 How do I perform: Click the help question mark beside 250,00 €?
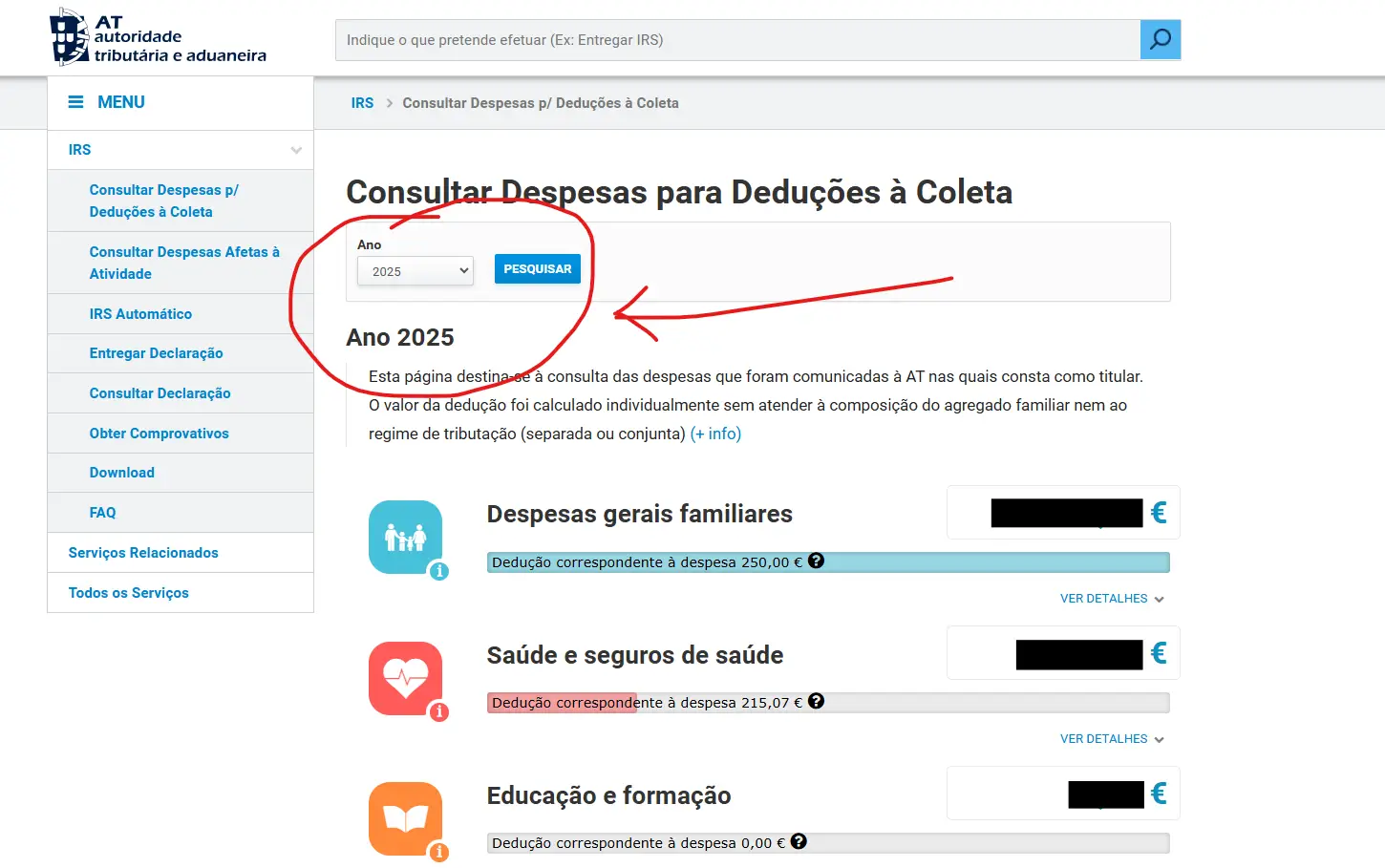tap(818, 561)
